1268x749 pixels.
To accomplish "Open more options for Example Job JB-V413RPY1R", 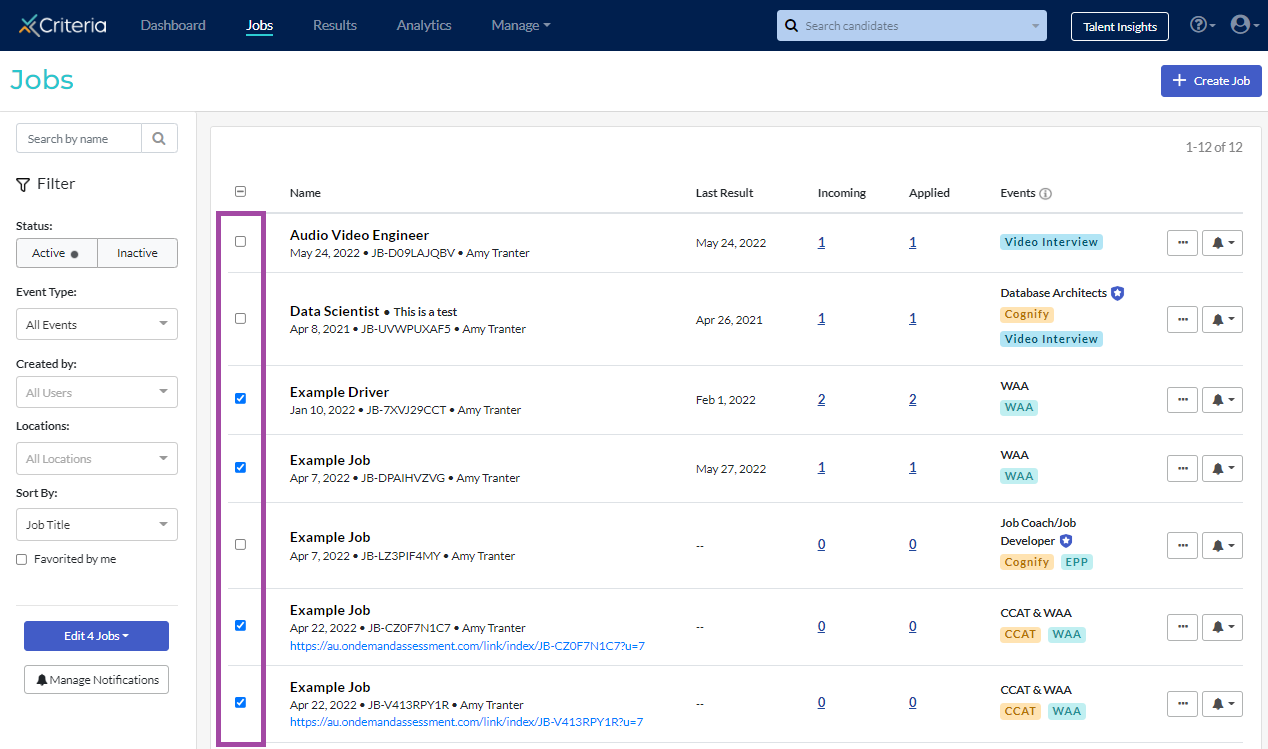I will coord(1182,704).
